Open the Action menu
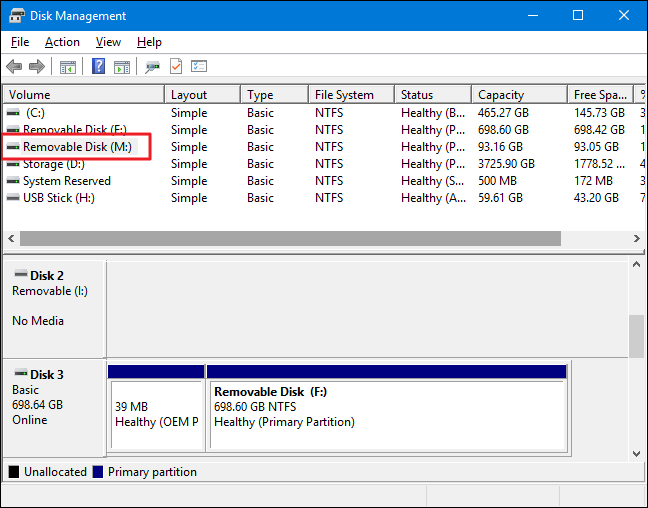This screenshot has height=508, width=648. [x=62, y=42]
